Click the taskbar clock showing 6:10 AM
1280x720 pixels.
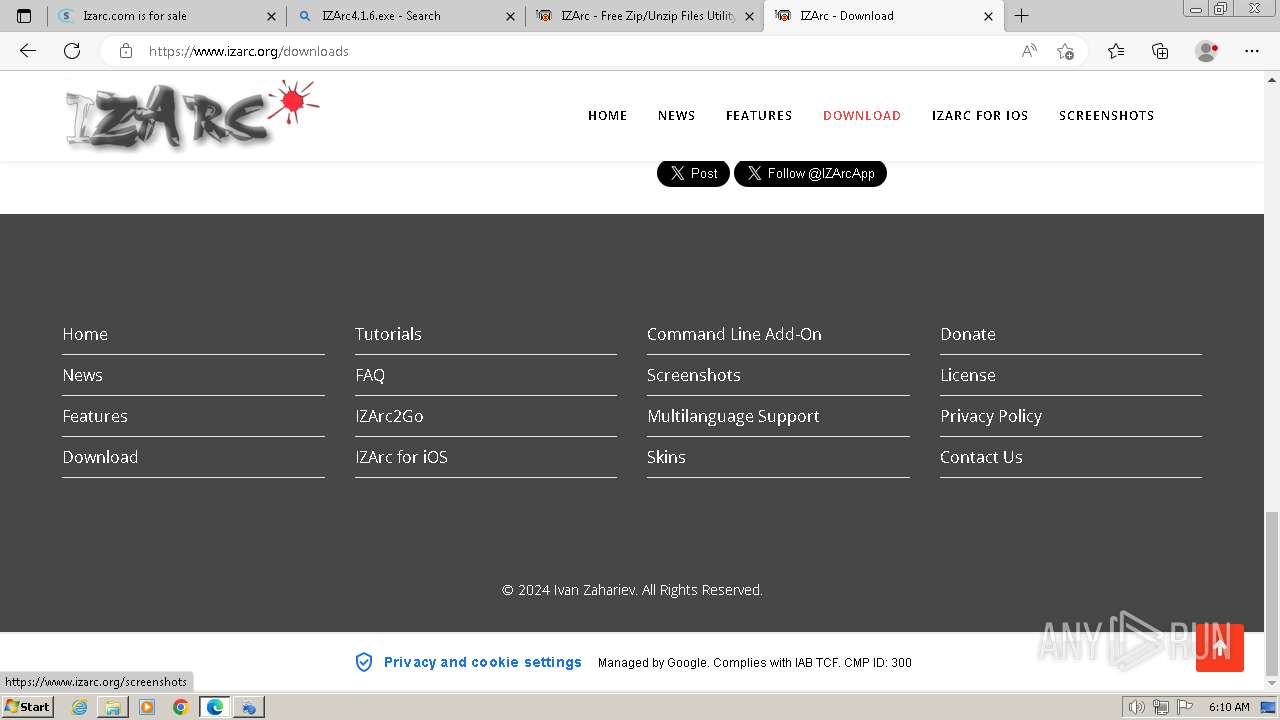[x=1229, y=707]
